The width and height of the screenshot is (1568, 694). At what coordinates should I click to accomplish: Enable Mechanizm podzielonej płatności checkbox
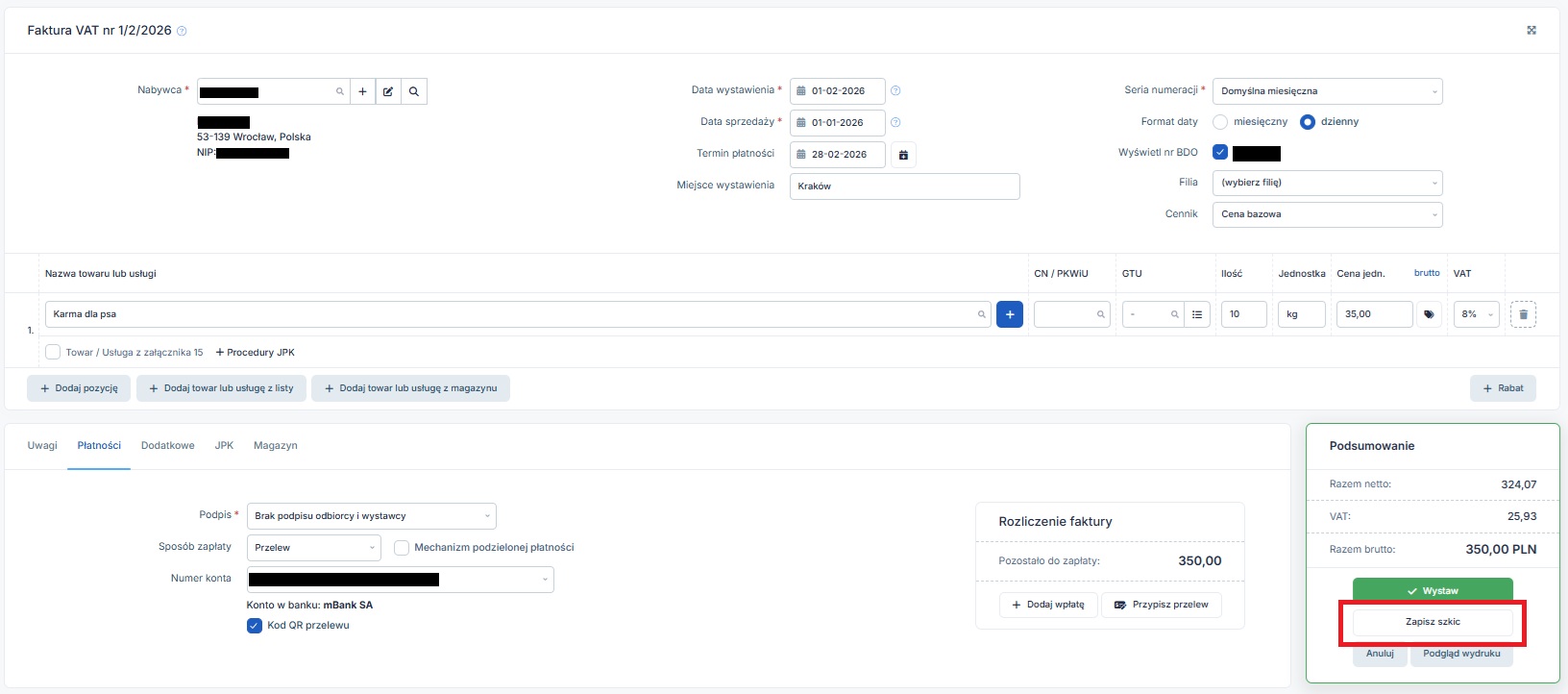pos(402,548)
